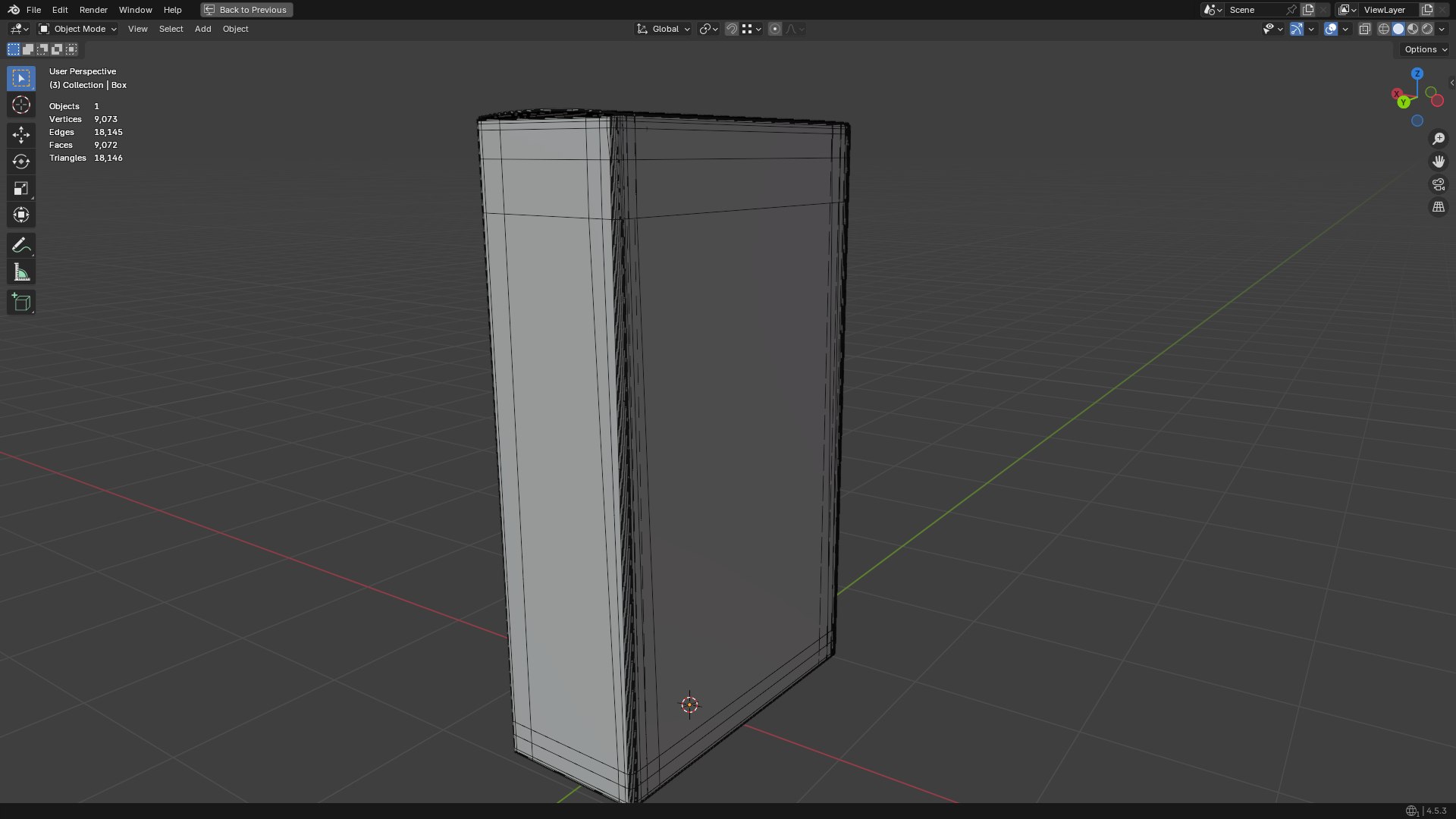This screenshot has height=819, width=1456.
Task: Click the ViewLayer name field
Action: tap(1389, 10)
